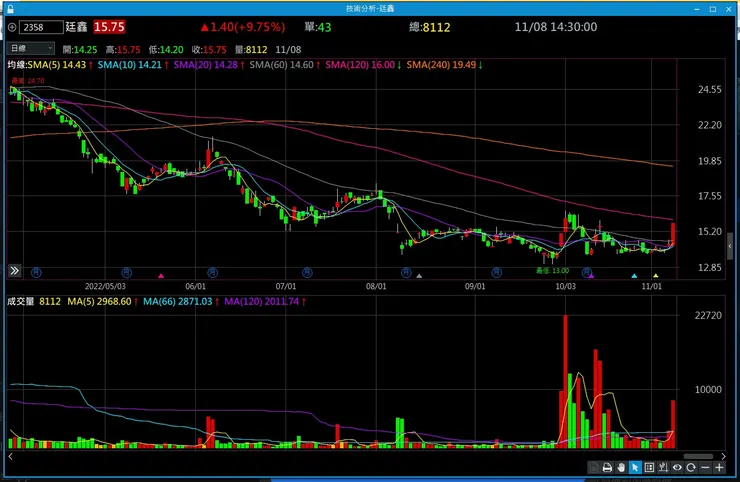
Task: Click the volume MA(120) 2011.74 label
Action: pos(261,301)
